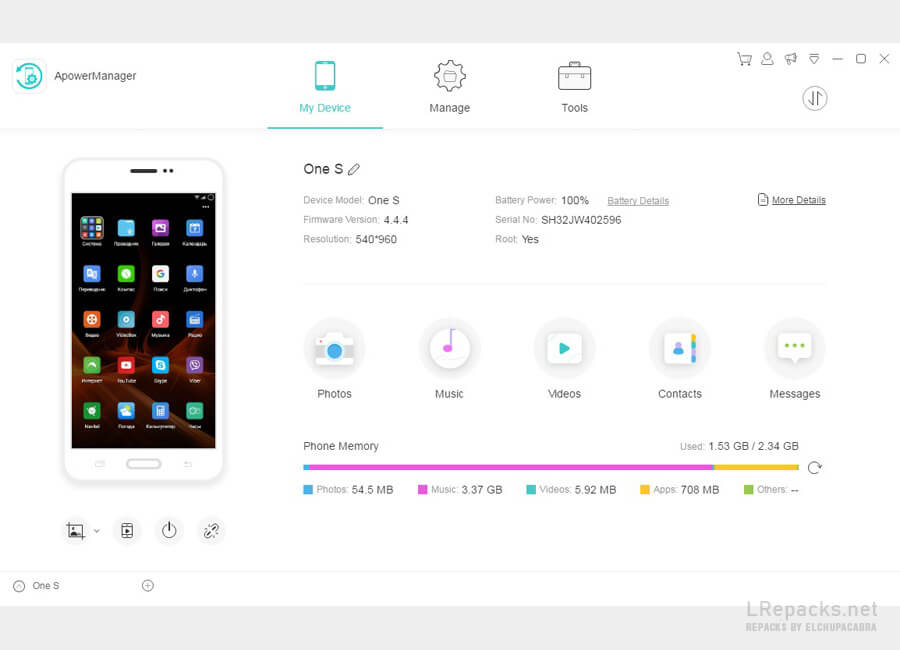This screenshot has height=650, width=900.
Task: Refresh phone memory usage
Action: (814, 467)
